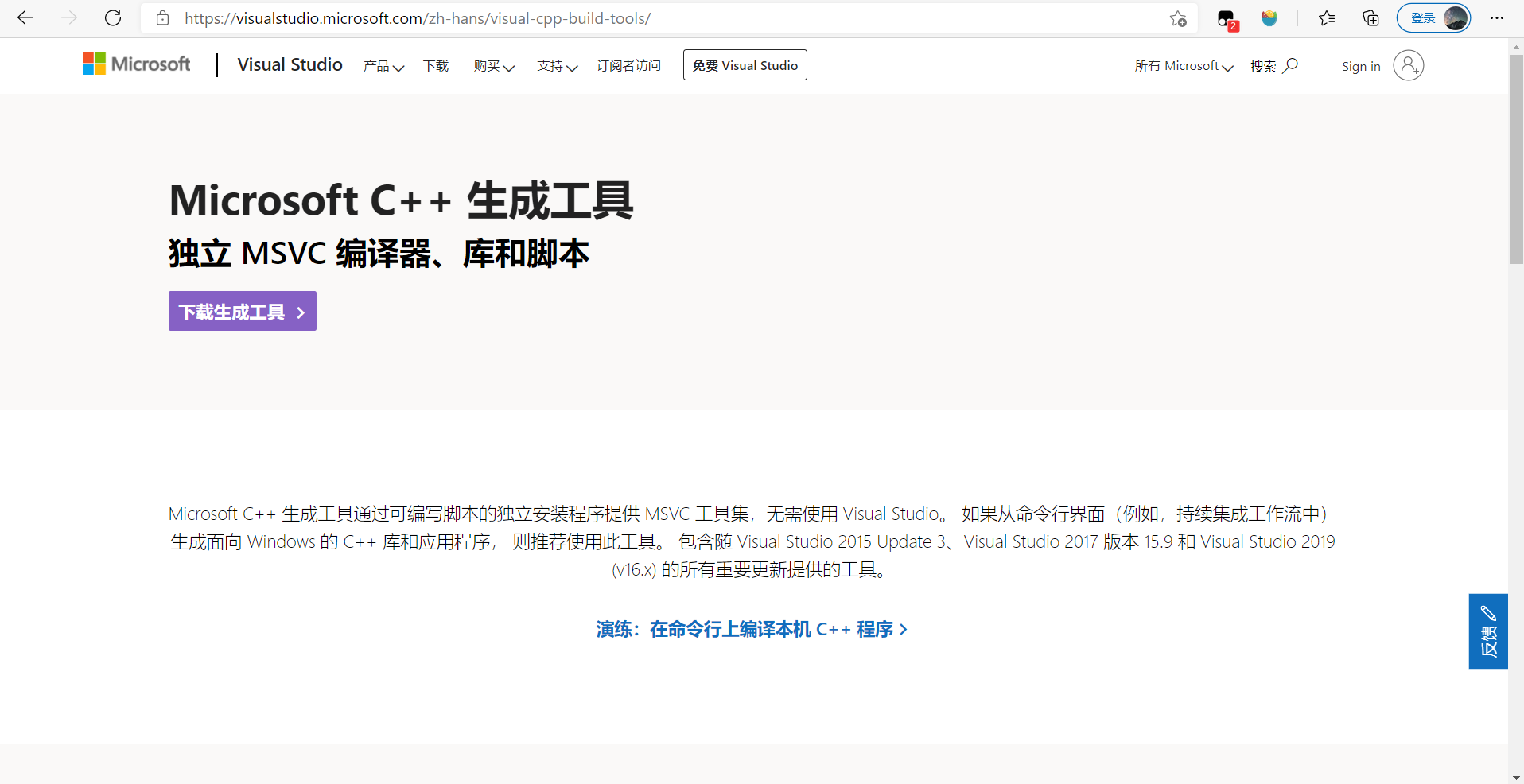The width and height of the screenshot is (1524, 784).
Task: Expand the 所有 Microsoft dropdown
Action: [1184, 66]
